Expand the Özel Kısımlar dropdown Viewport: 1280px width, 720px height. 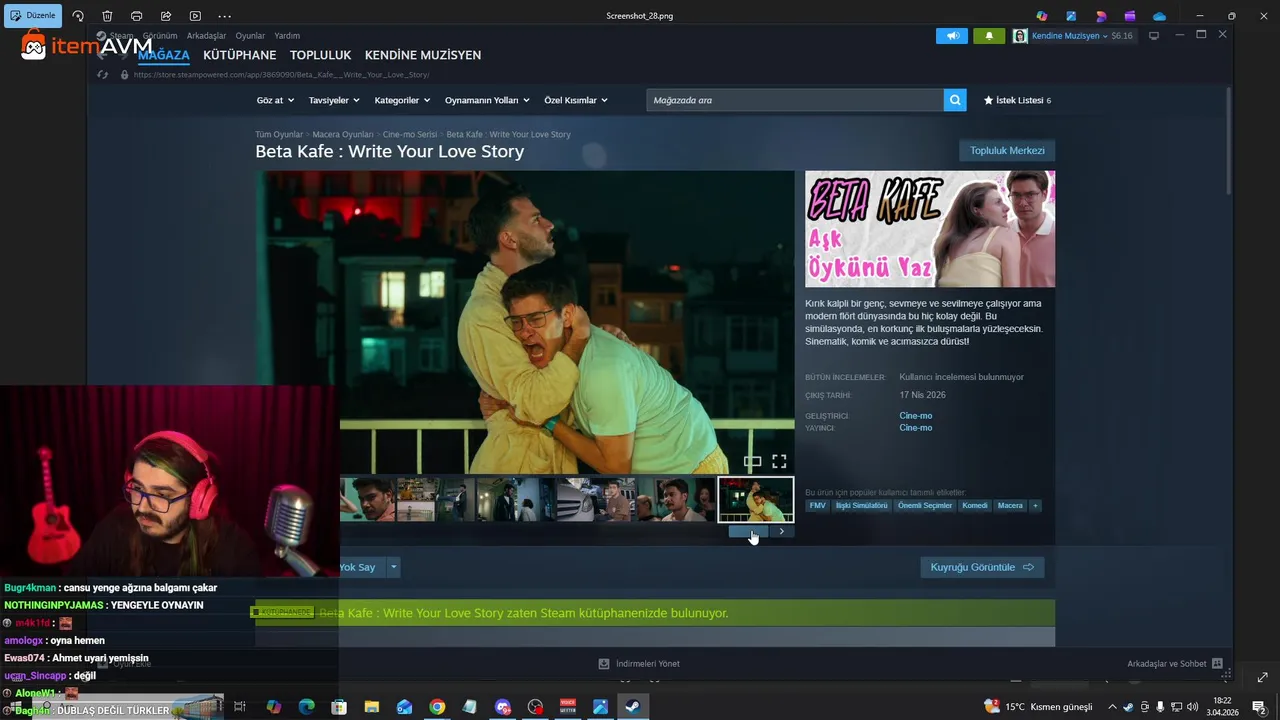576,100
